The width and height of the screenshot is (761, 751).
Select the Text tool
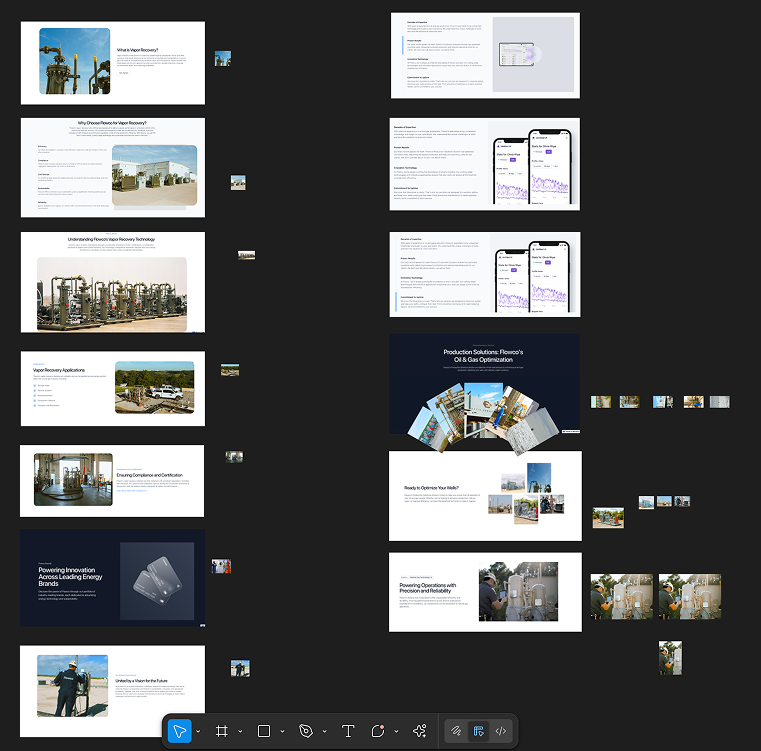click(x=348, y=731)
